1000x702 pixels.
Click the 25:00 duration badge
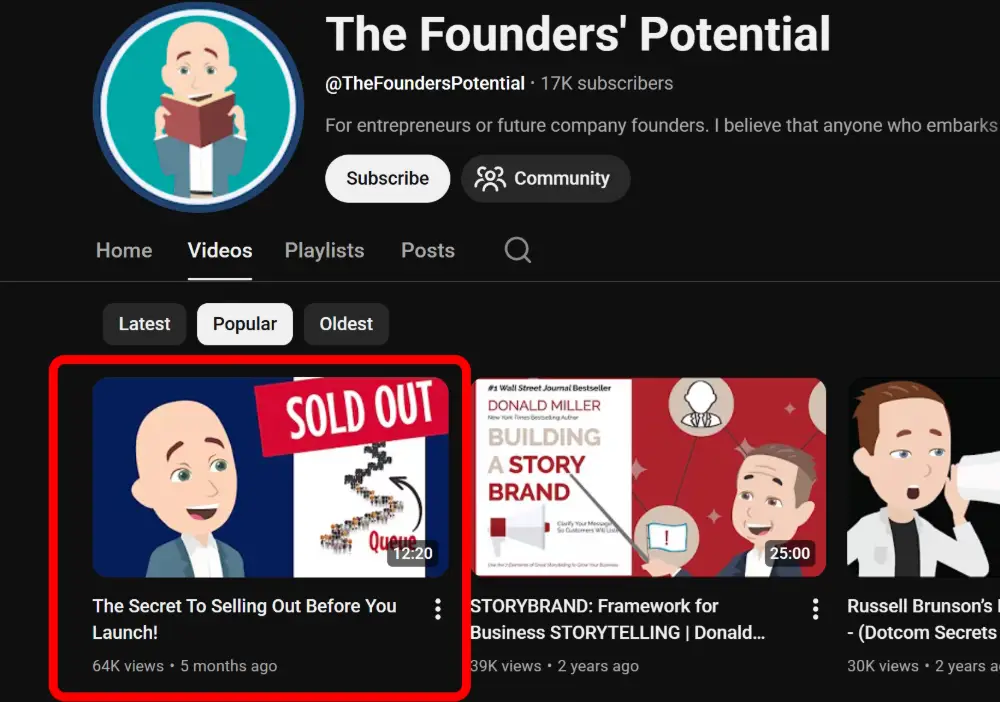pos(790,553)
